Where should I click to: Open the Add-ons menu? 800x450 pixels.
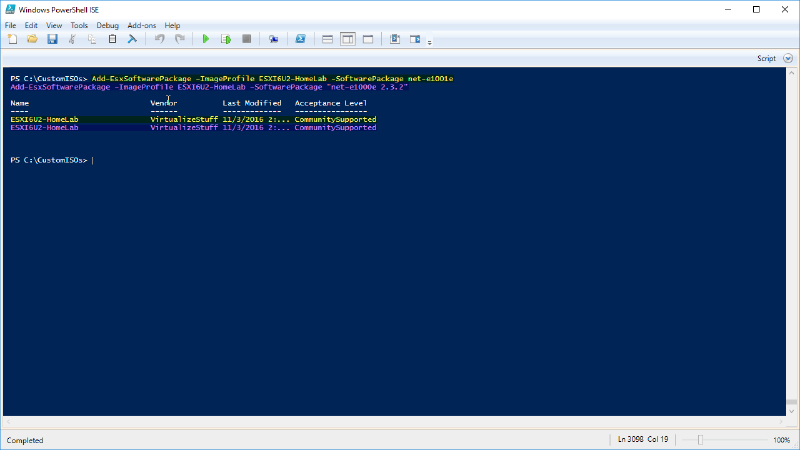pyautogui.click(x=141, y=25)
